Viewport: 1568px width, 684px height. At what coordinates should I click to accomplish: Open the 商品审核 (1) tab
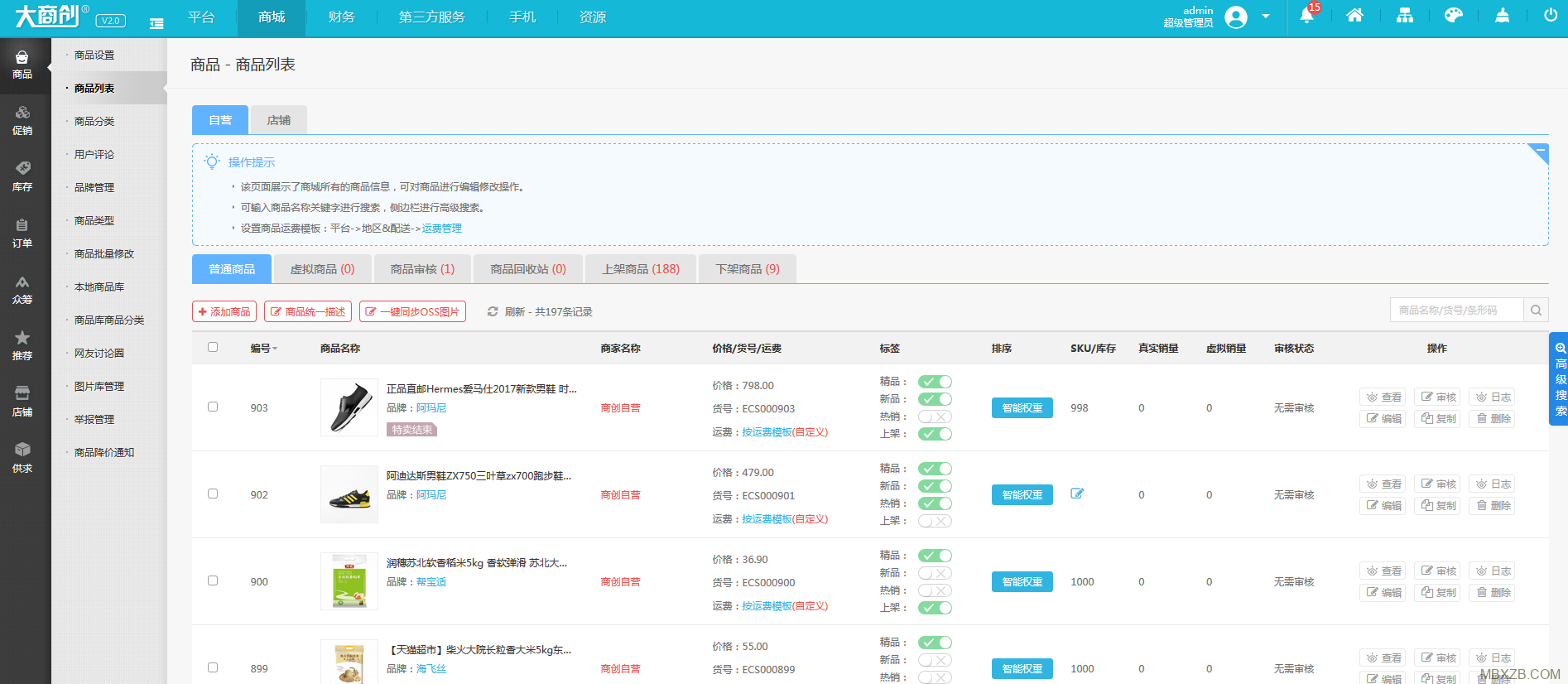pyautogui.click(x=422, y=269)
